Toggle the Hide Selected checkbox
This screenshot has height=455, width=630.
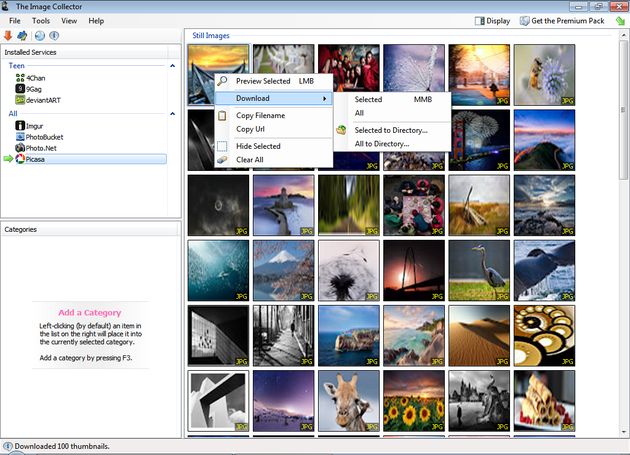point(222,146)
